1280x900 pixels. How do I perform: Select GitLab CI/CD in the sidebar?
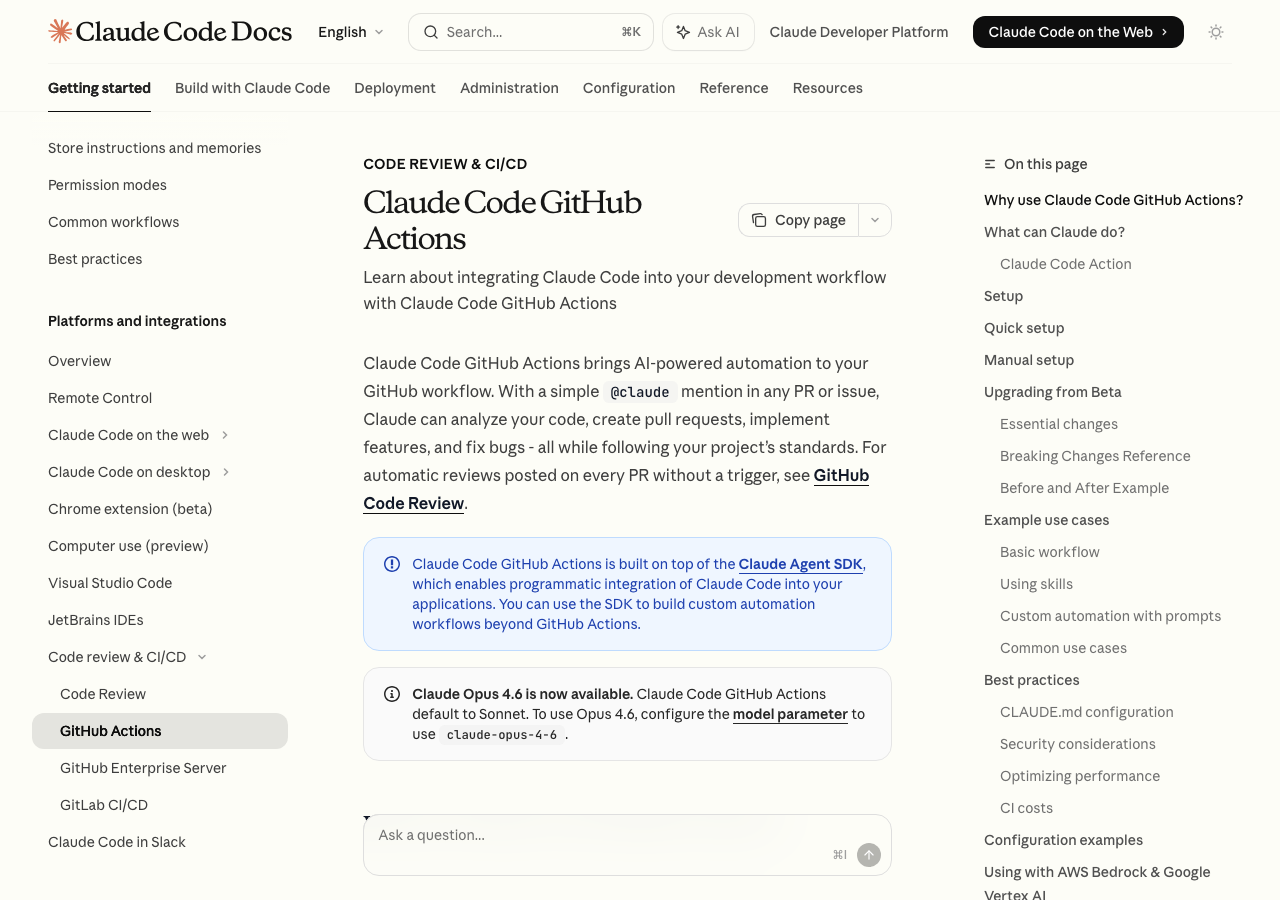(104, 805)
